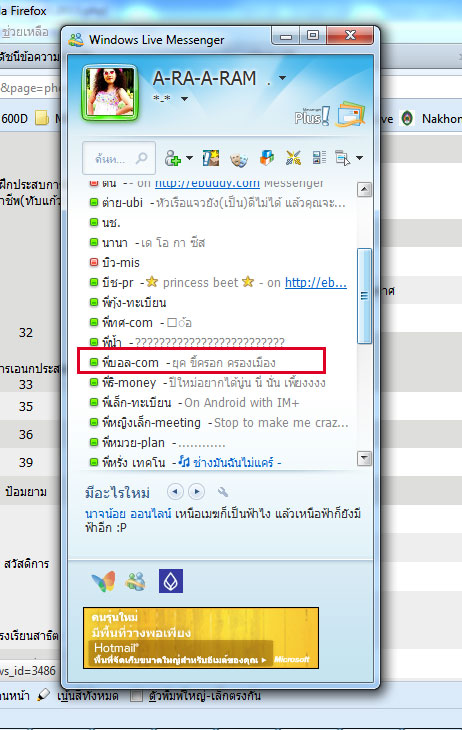Screen dimensions: 462x730
Task: Click the scroll up arrow of contact list
Action: (x=364, y=189)
